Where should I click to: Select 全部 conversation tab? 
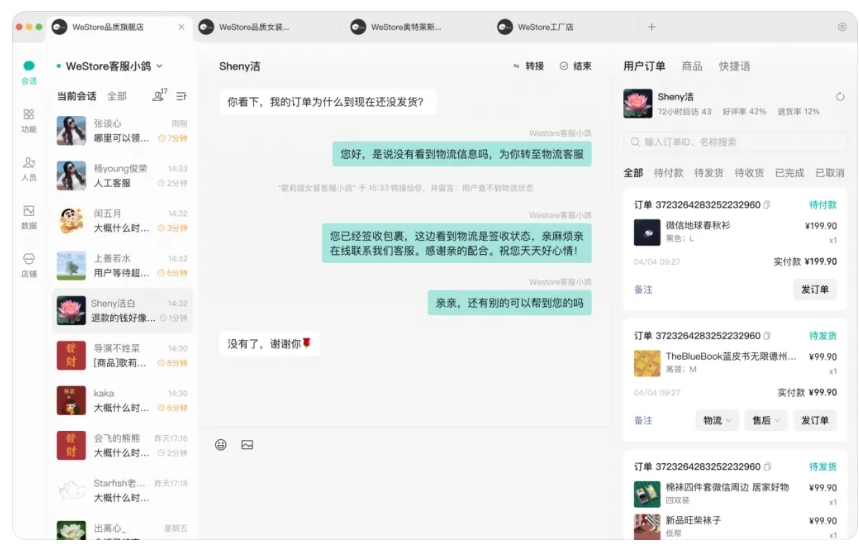coord(117,96)
